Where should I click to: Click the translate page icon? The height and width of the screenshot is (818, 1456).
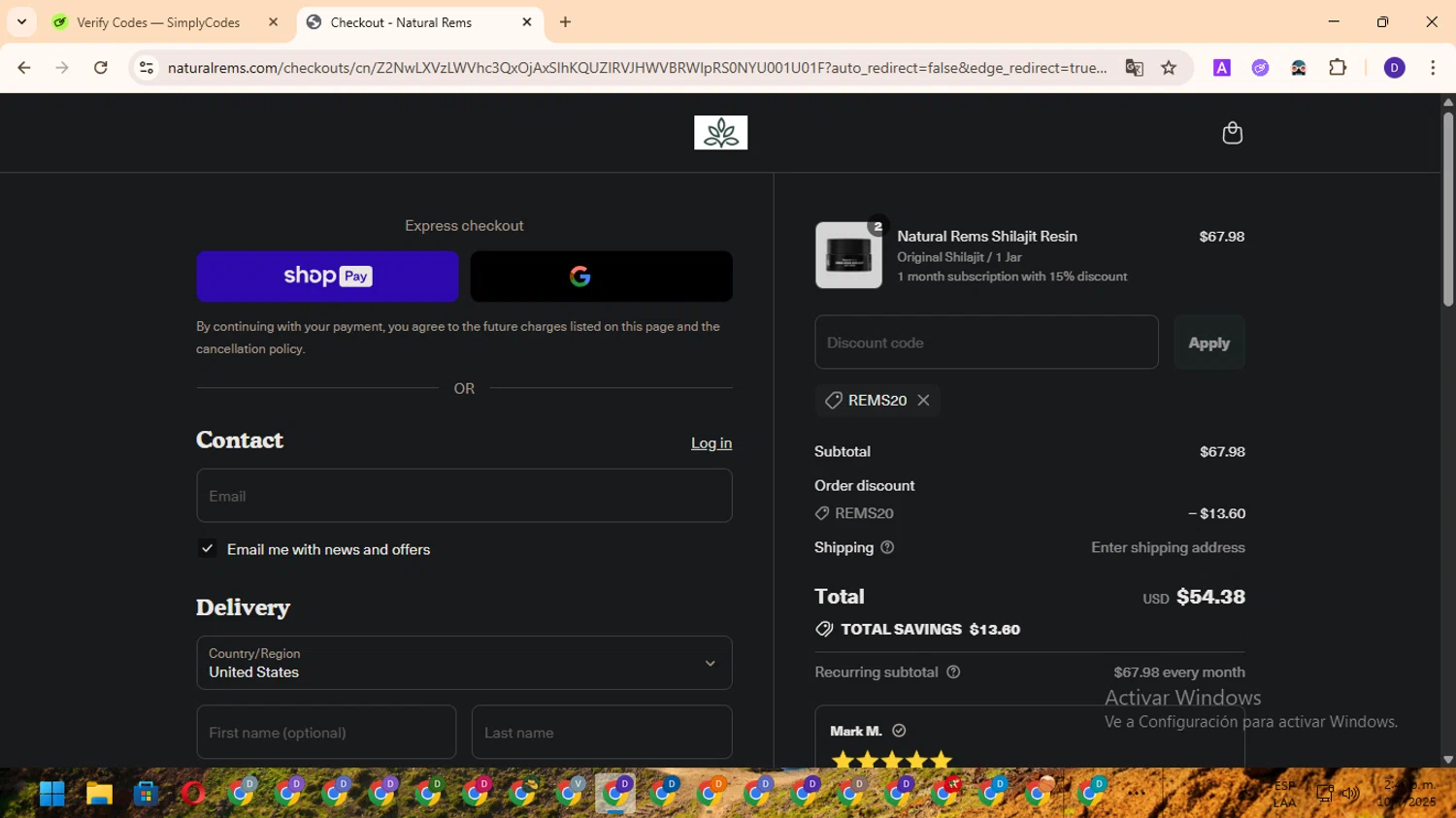click(x=1134, y=68)
